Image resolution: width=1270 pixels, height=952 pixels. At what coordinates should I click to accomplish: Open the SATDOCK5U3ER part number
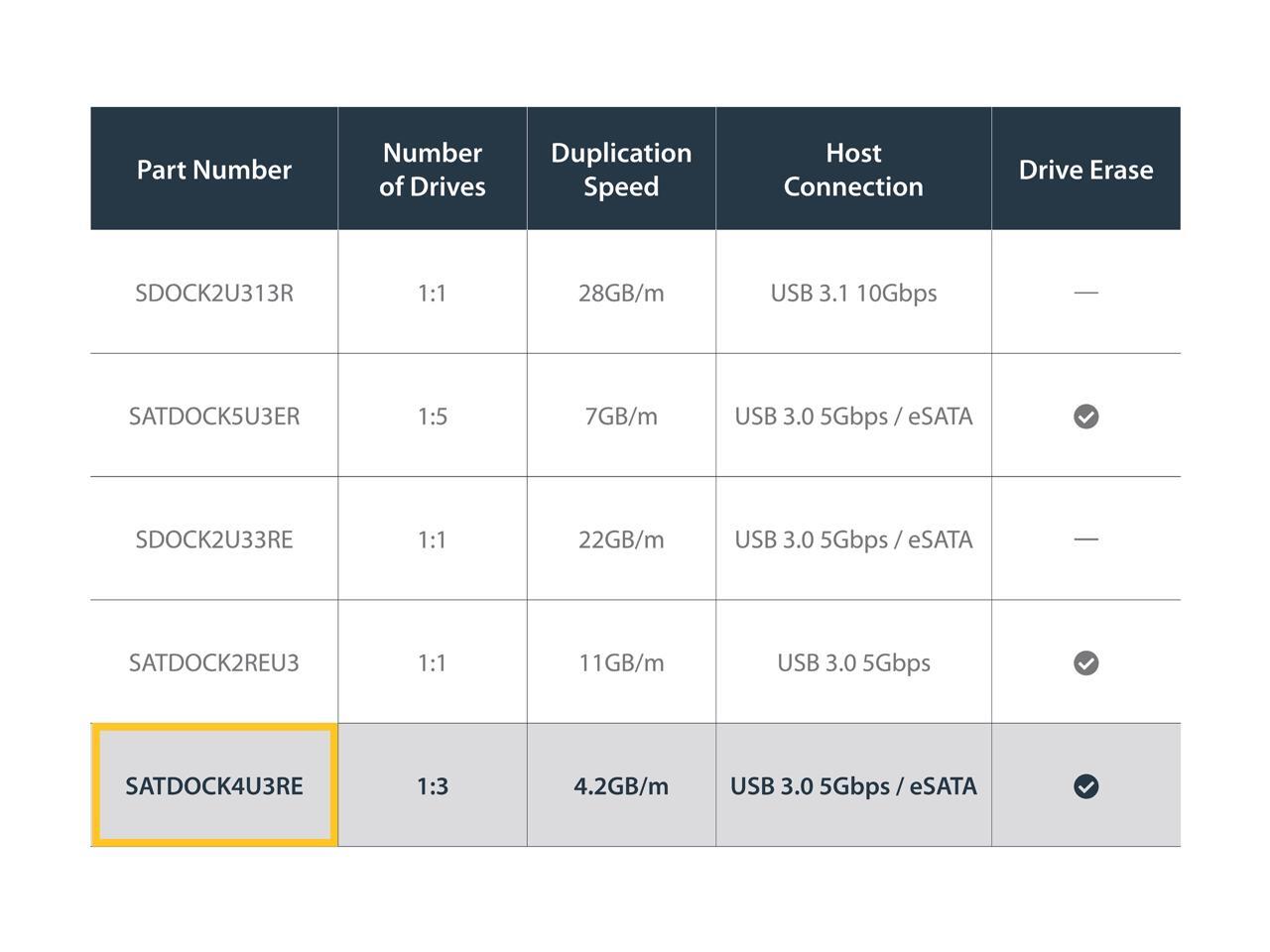pos(213,416)
